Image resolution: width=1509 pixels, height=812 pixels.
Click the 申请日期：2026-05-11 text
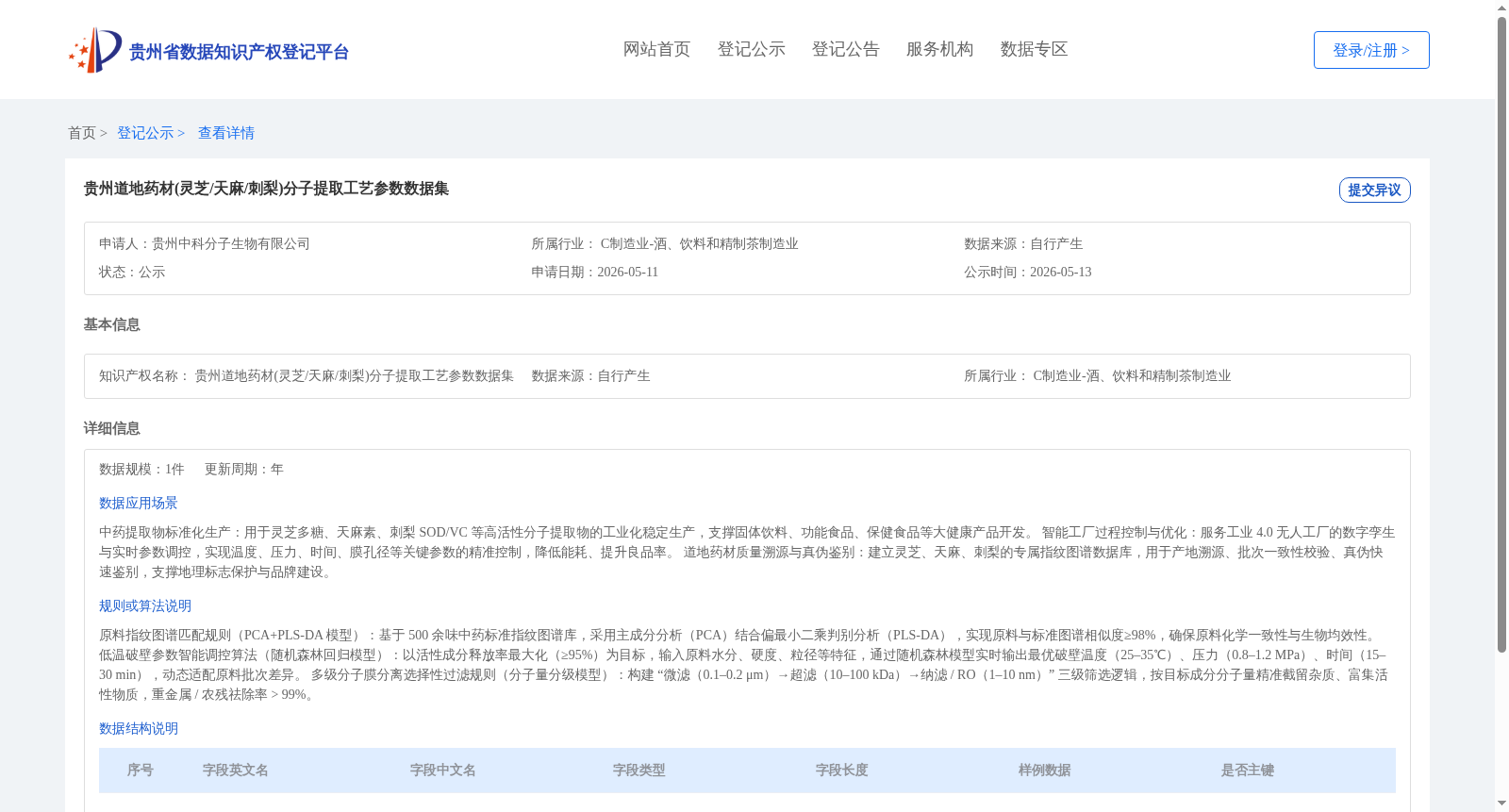(595, 272)
